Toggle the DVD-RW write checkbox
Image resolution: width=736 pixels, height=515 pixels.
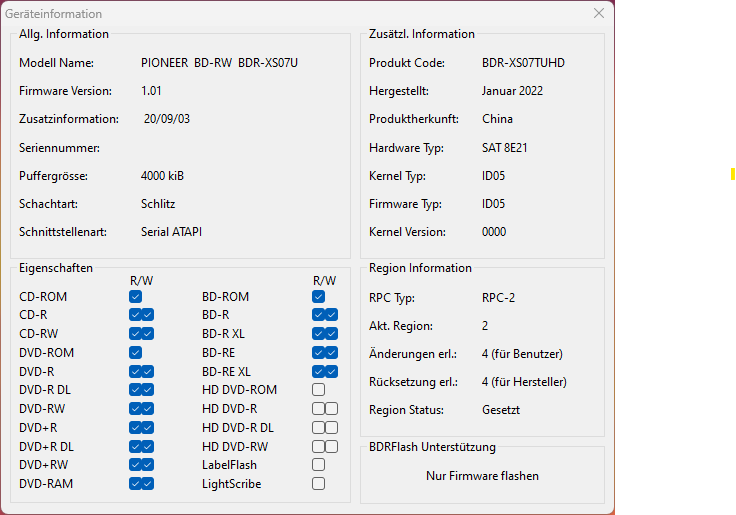(x=148, y=409)
